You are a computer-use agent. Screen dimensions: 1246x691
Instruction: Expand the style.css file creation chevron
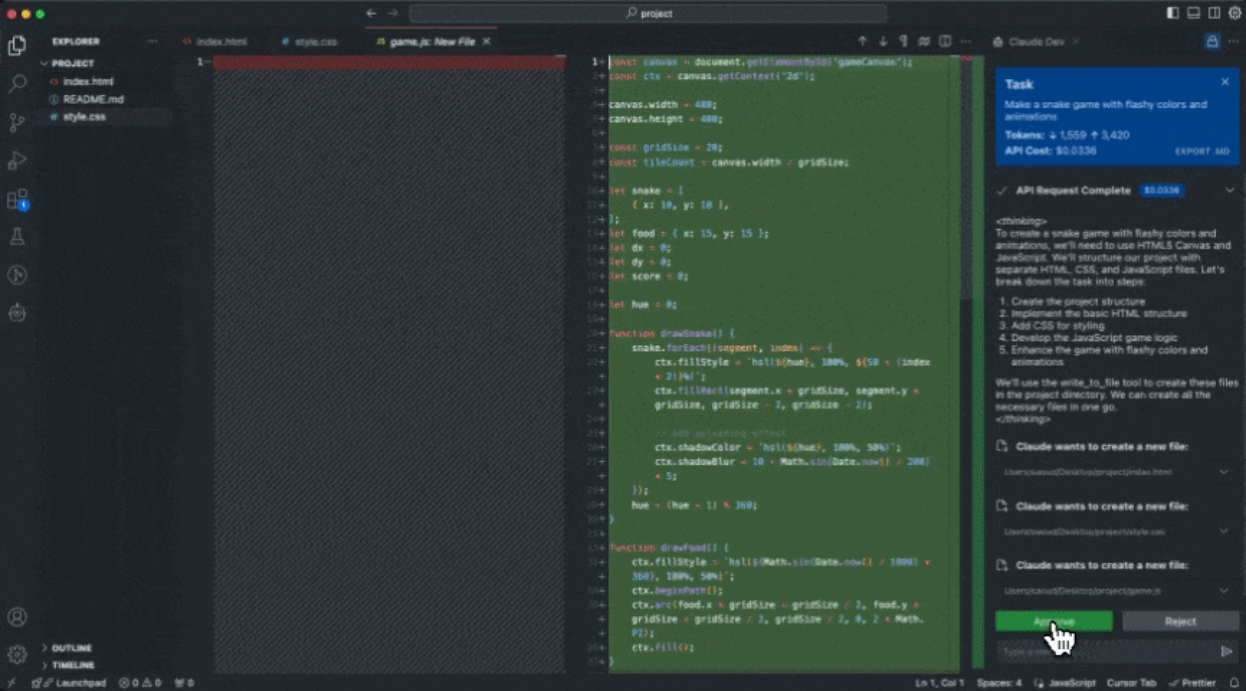tap(1224, 531)
